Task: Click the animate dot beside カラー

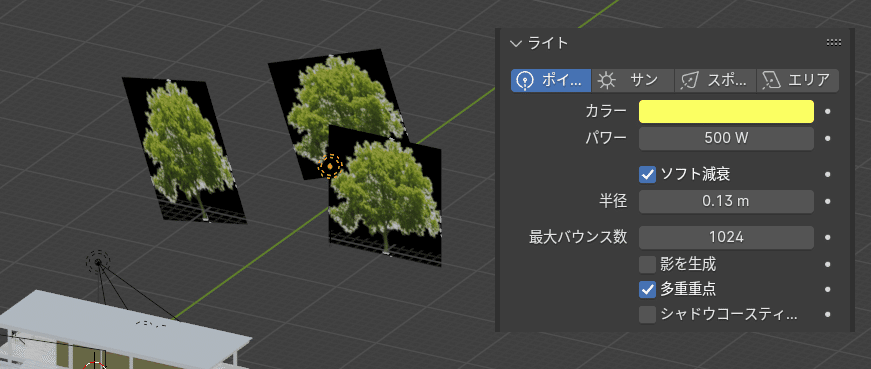Action: pyautogui.click(x=828, y=112)
